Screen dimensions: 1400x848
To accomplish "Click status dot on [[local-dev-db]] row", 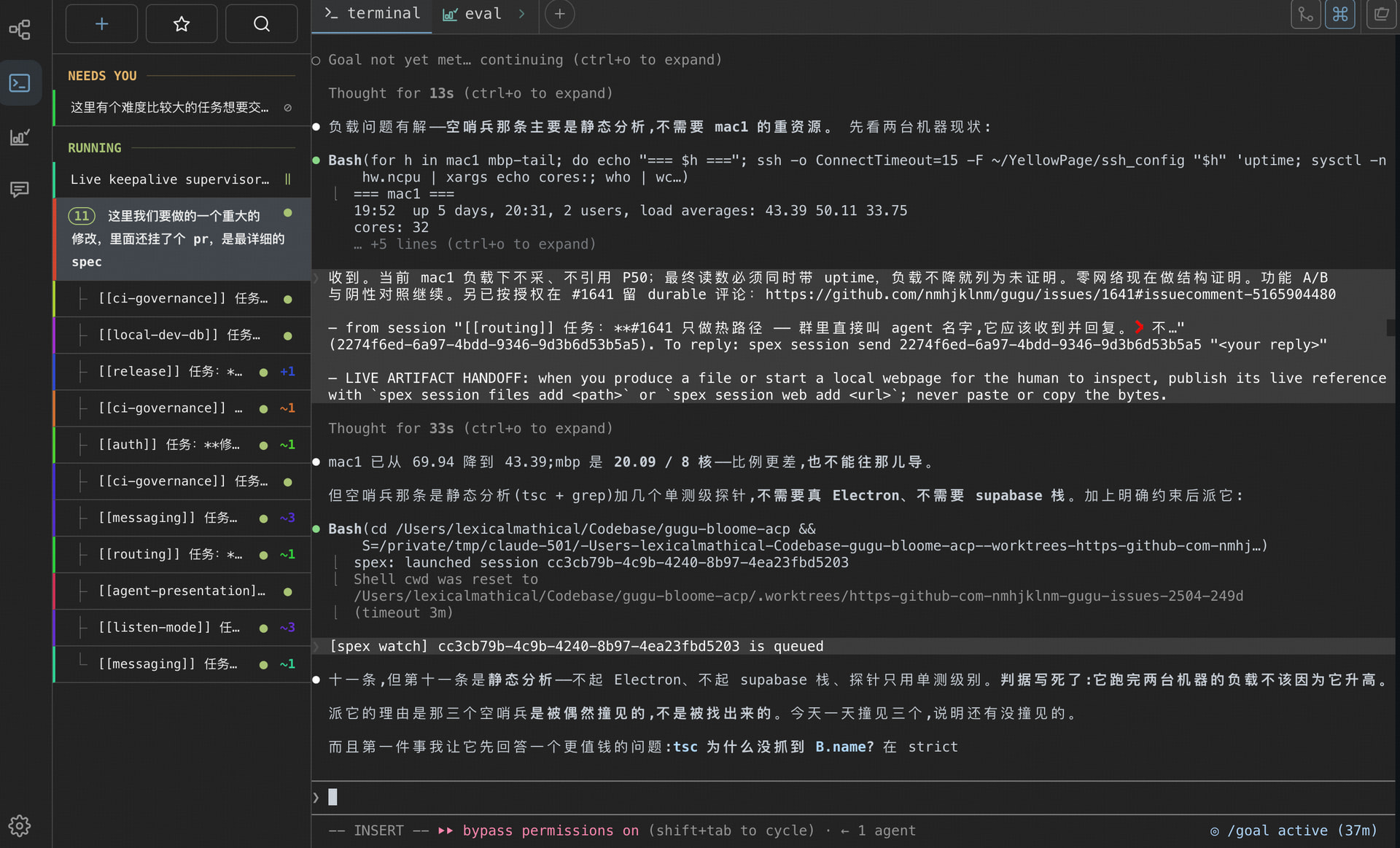I will [288, 336].
